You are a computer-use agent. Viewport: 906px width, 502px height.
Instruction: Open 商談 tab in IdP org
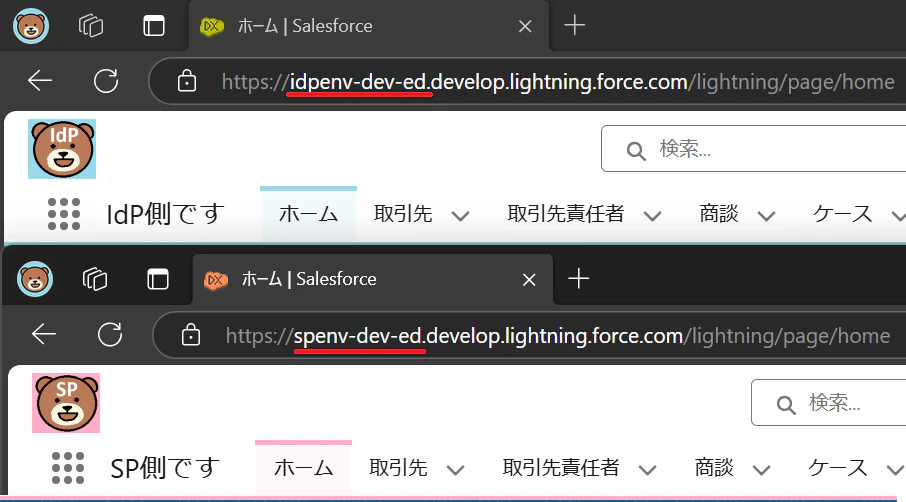coord(719,214)
